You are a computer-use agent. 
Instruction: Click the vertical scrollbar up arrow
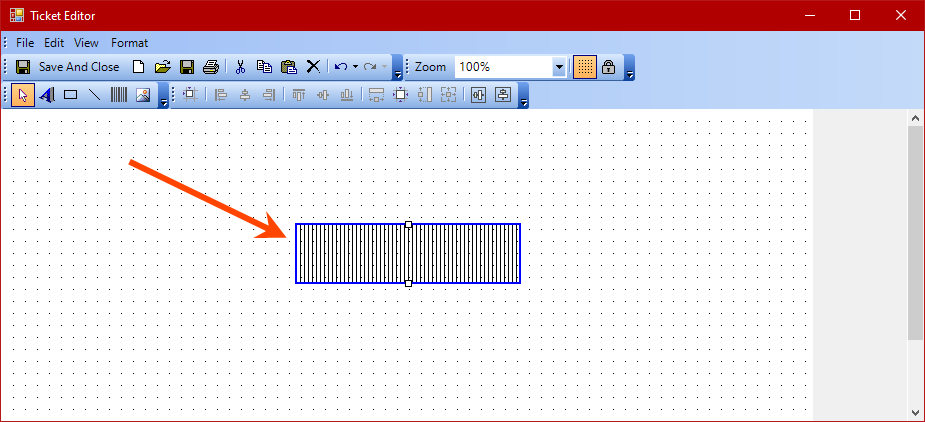coord(916,118)
